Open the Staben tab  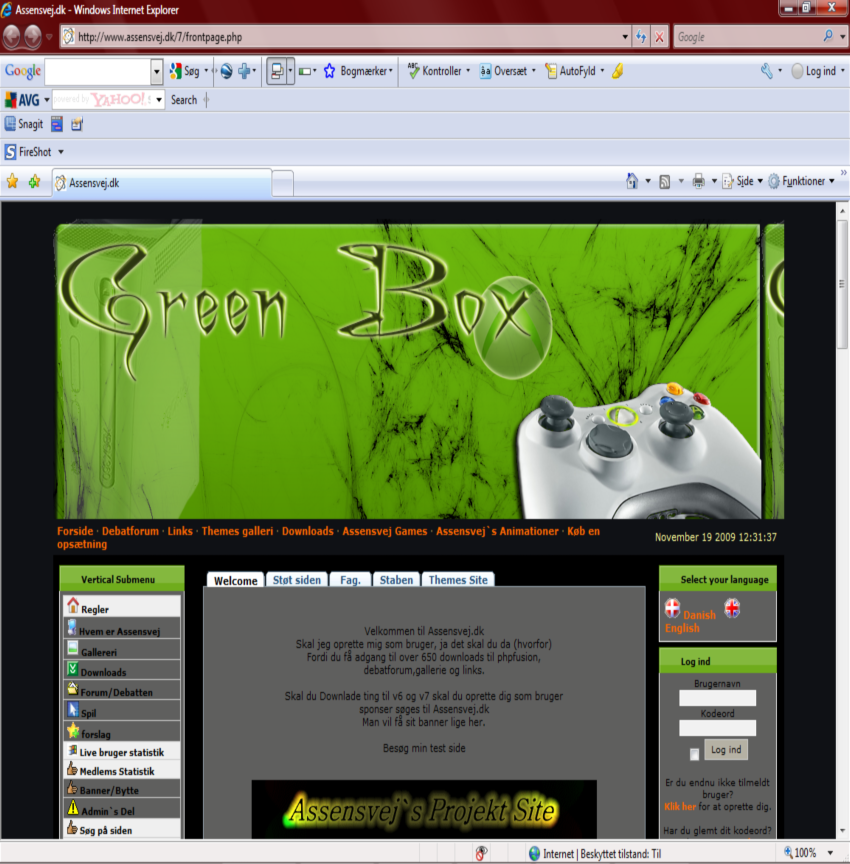pyautogui.click(x=396, y=580)
